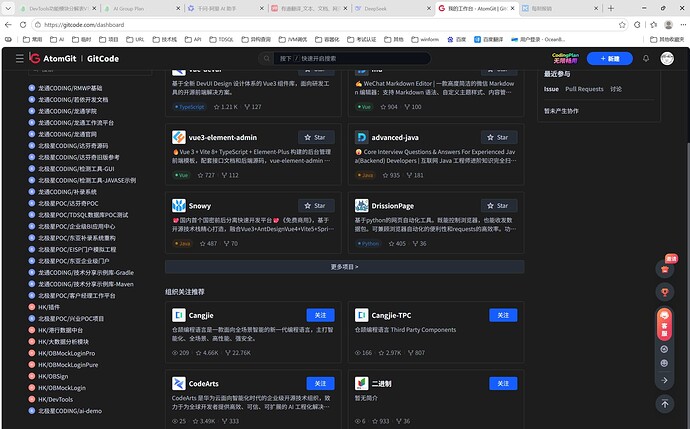Click the browser refresh icon
Viewport: 690px width, 429px height.
(x=23, y=25)
